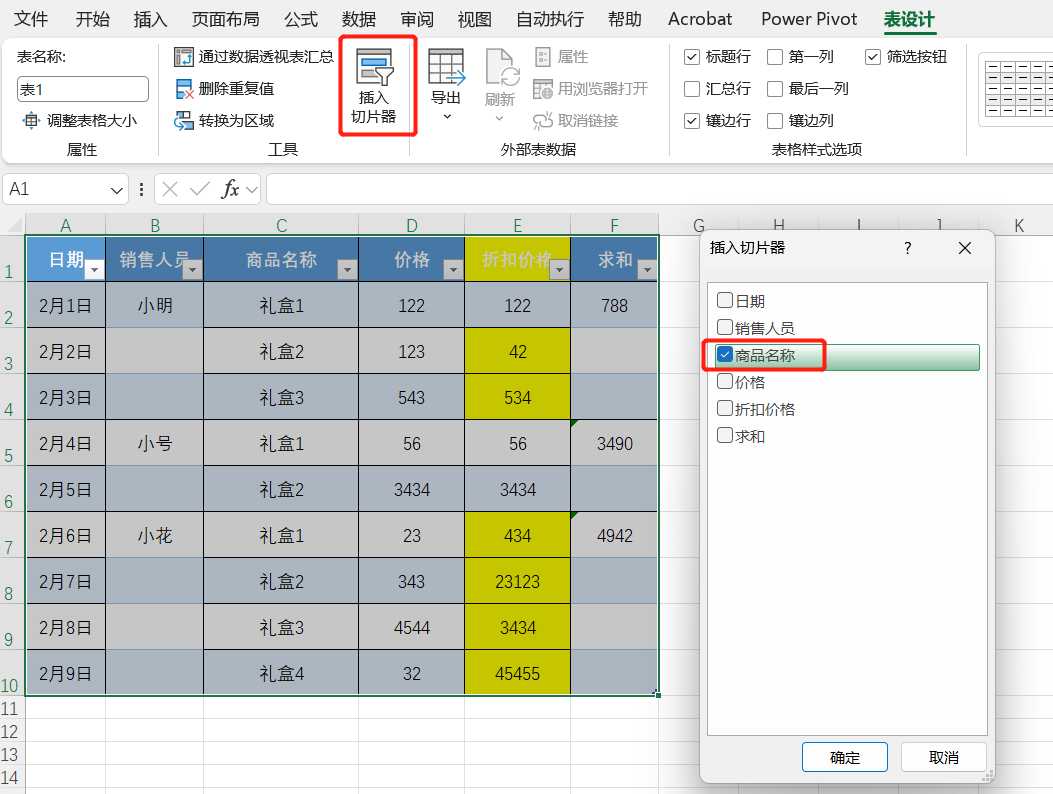Switch to the 公式 tab
Viewport: 1053px width, 794px height.
(301, 19)
